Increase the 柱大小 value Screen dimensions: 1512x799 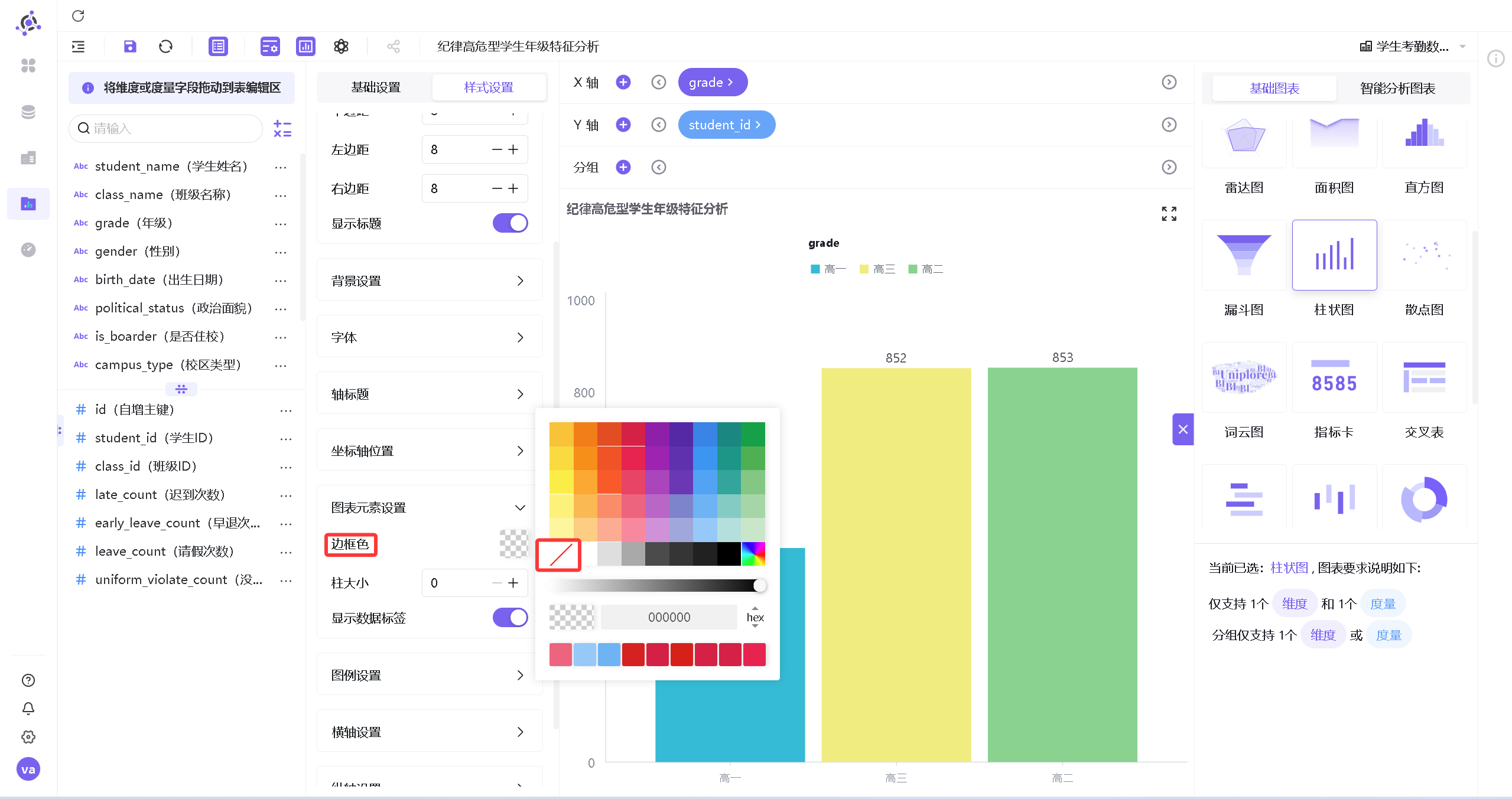coord(513,583)
